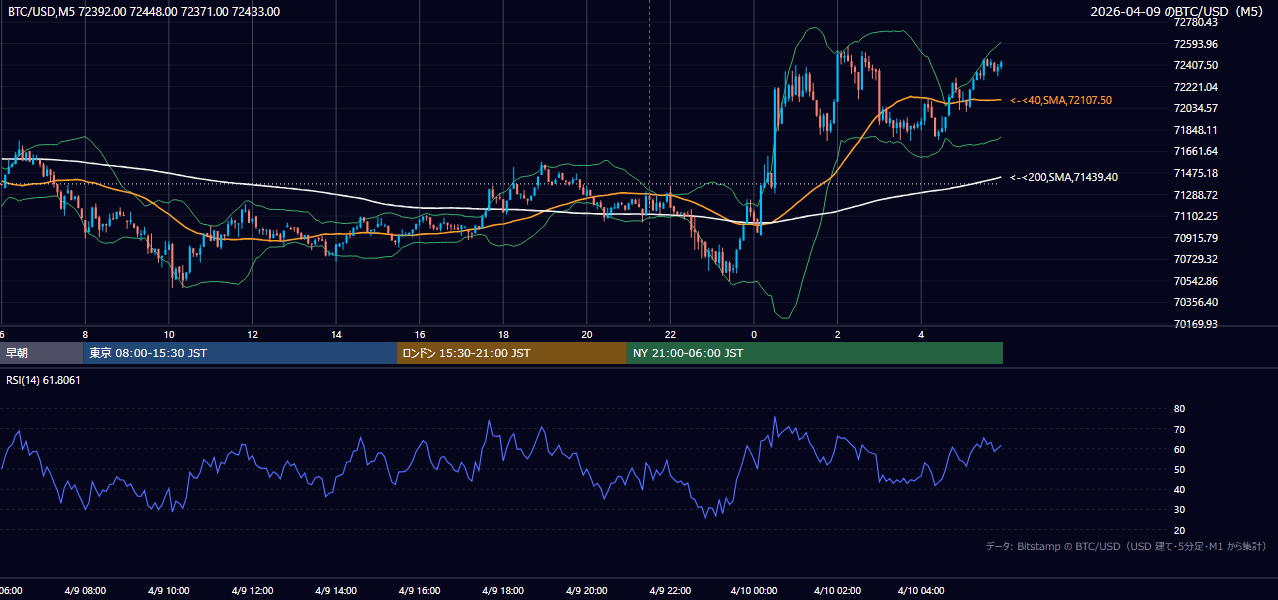The image size is (1278, 600).
Task: Click bottom time label 4/9 08:00
Action: pyautogui.click(x=85, y=591)
